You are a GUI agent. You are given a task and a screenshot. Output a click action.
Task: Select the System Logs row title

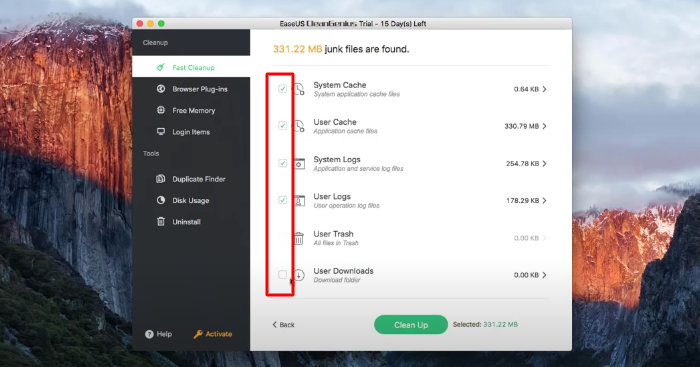click(x=337, y=159)
